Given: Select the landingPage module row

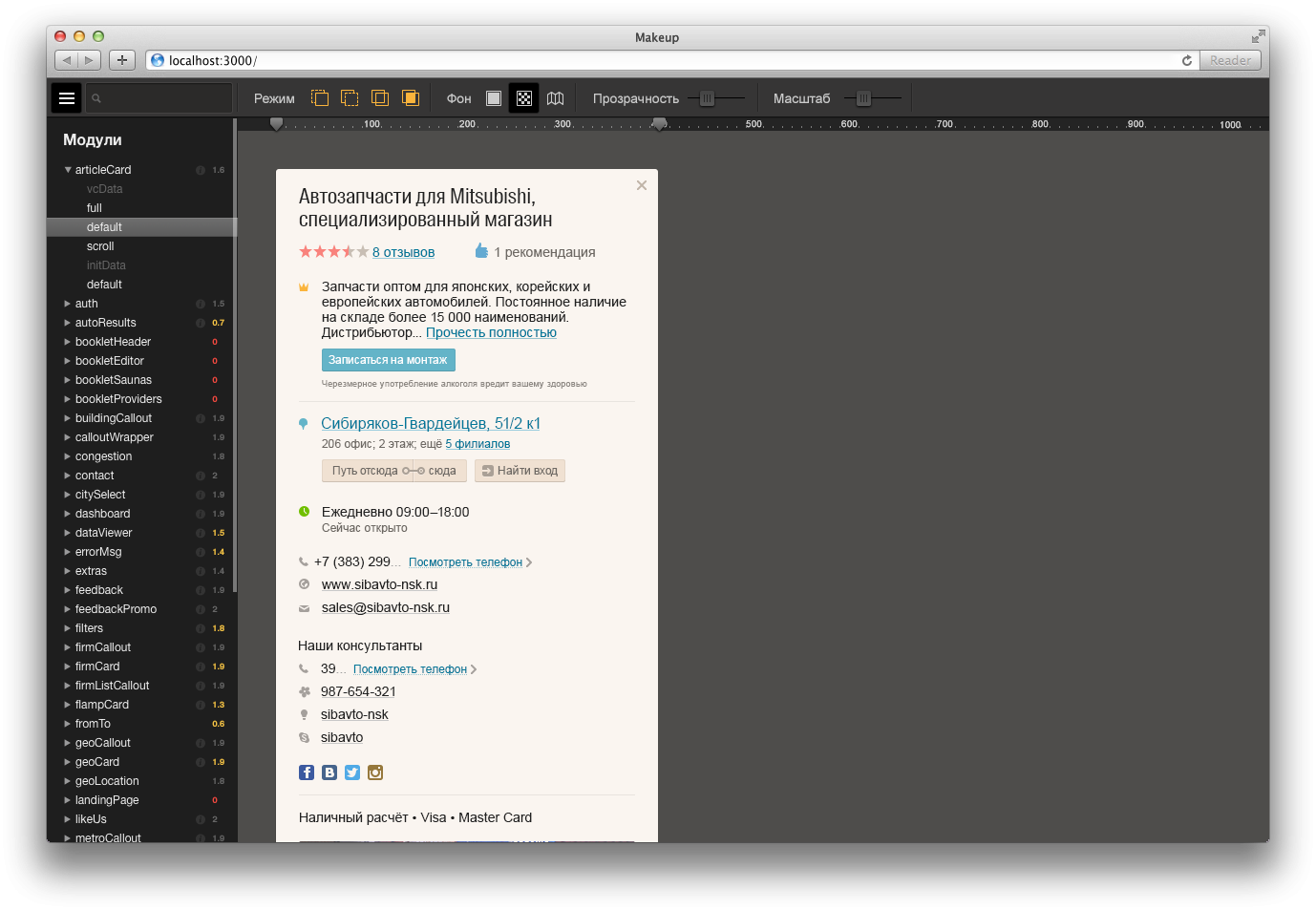Looking at the screenshot, I should (140, 800).
